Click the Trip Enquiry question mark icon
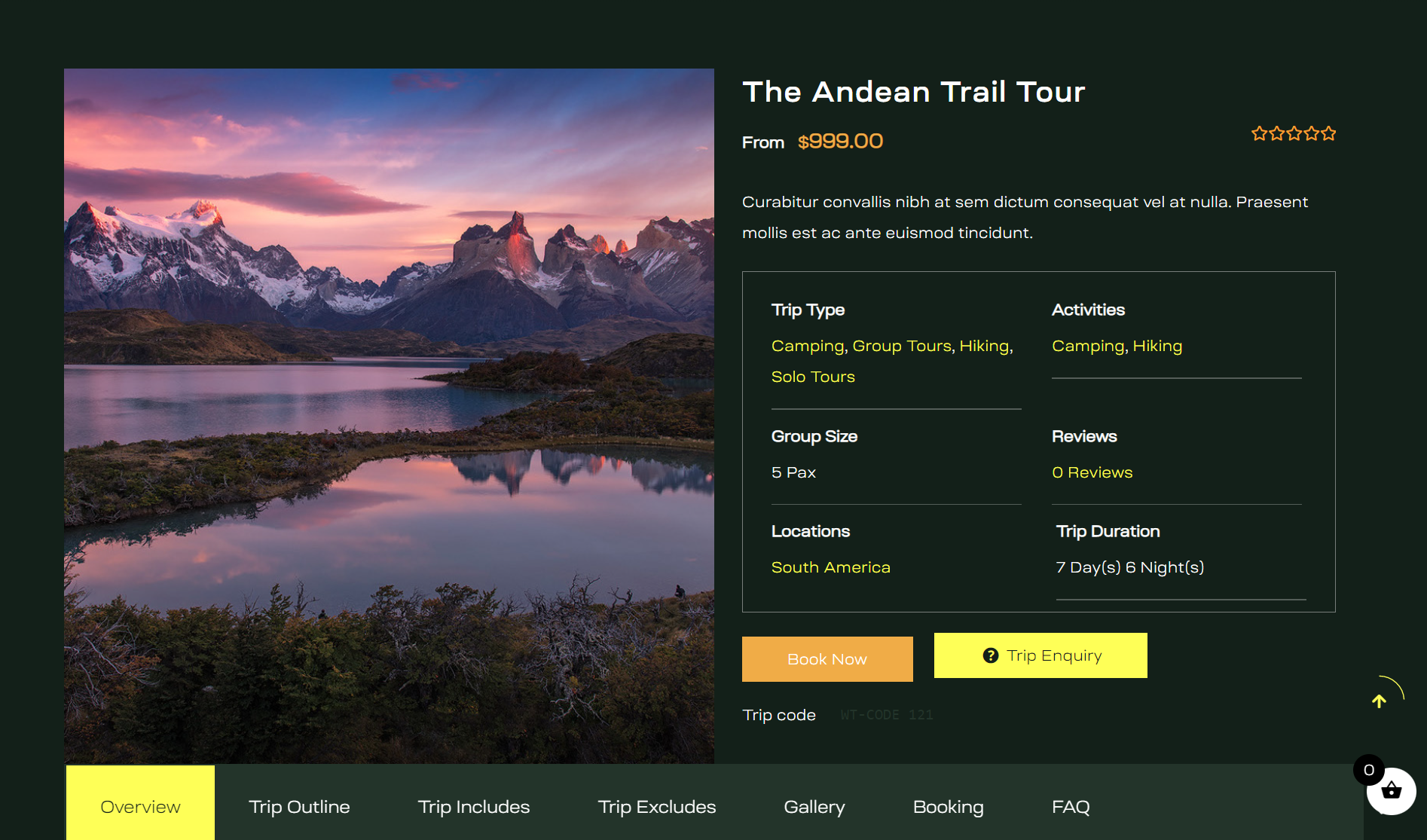 tap(990, 655)
